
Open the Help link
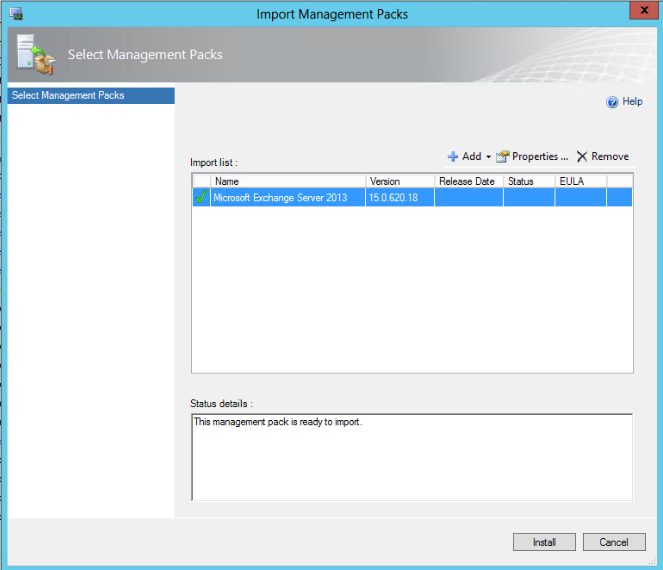(632, 102)
